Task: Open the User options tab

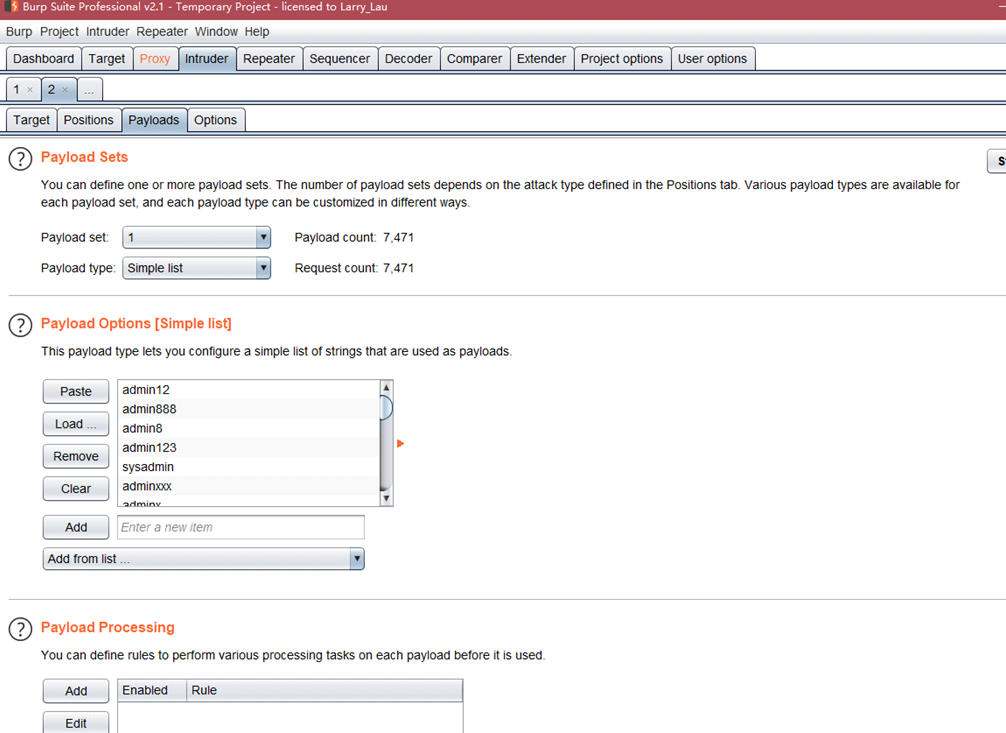Action: [713, 58]
